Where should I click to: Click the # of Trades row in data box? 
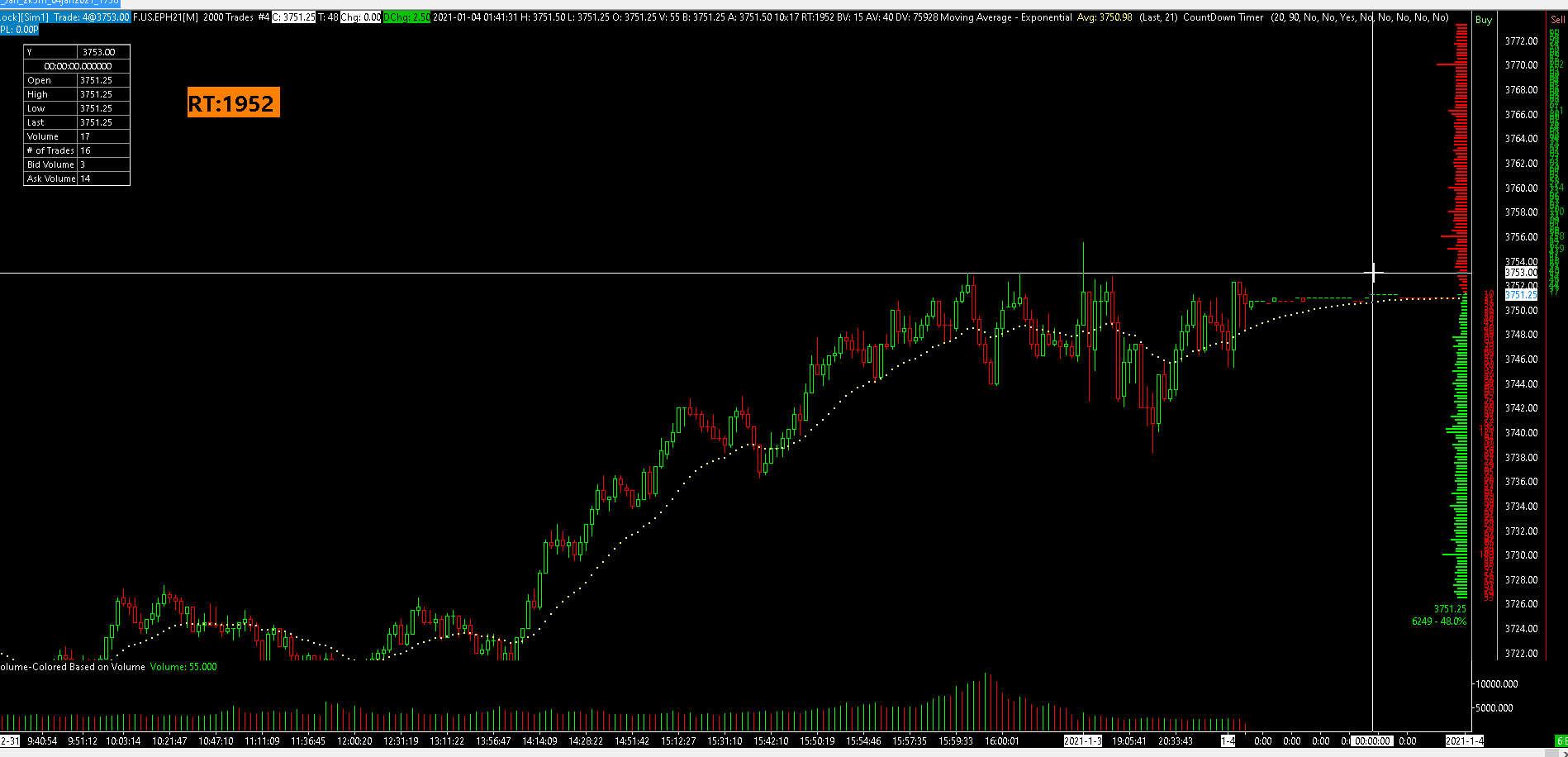(x=77, y=150)
